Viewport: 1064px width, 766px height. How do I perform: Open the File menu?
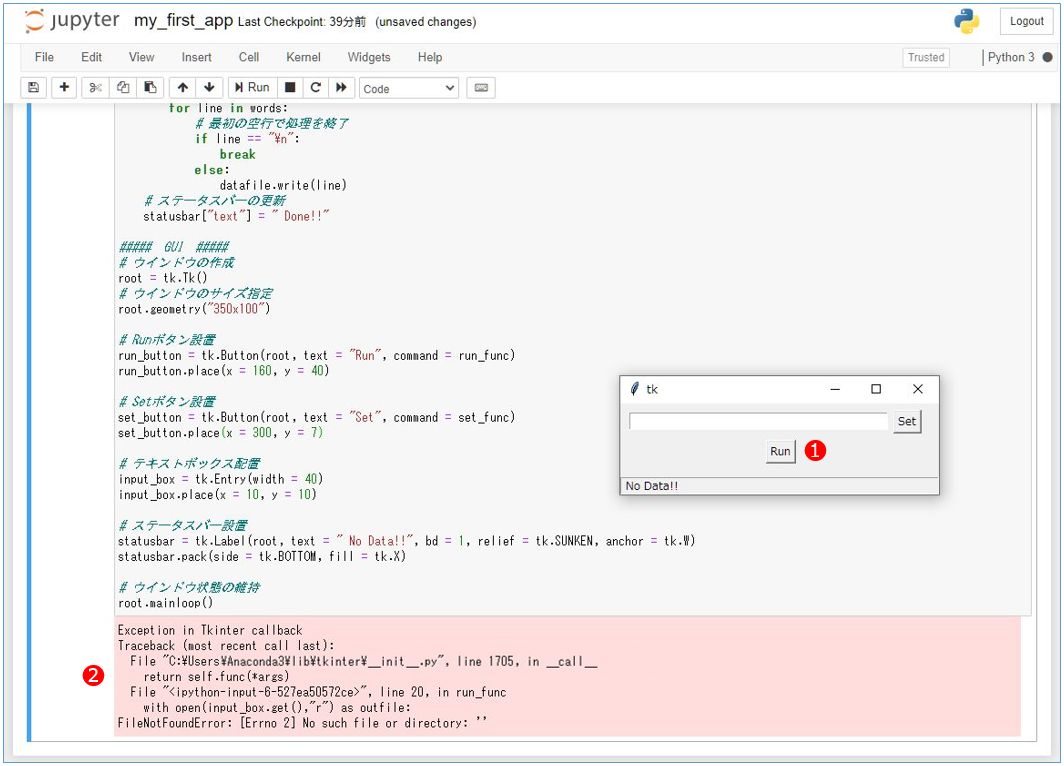44,57
